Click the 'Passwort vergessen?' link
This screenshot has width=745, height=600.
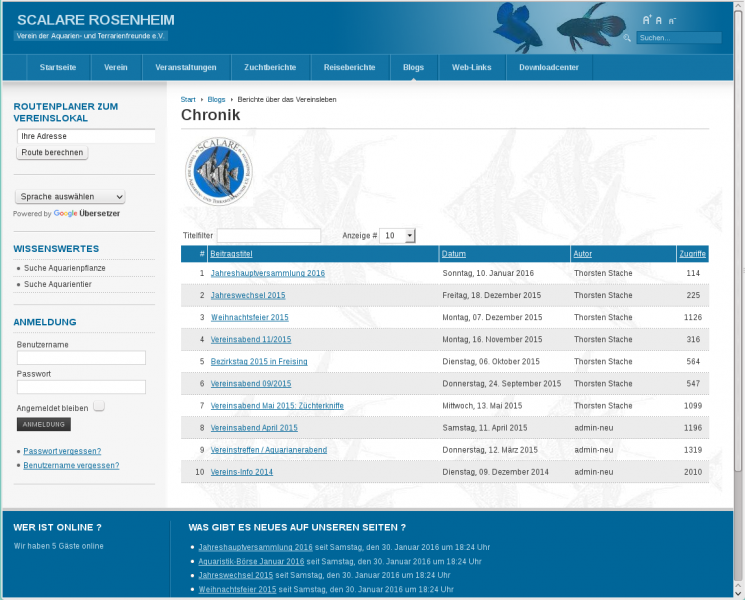62,451
